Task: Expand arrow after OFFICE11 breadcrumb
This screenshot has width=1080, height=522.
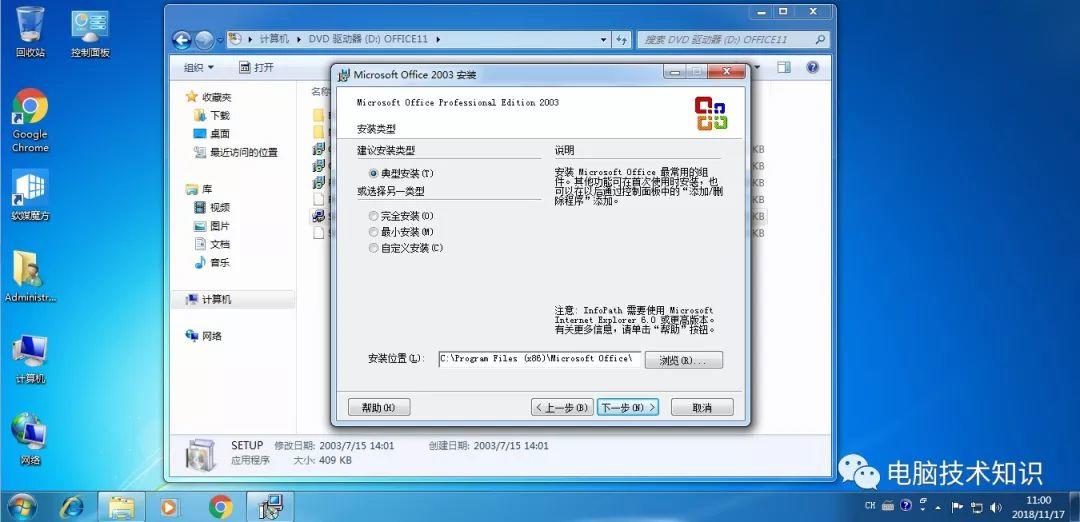Action: [438, 39]
